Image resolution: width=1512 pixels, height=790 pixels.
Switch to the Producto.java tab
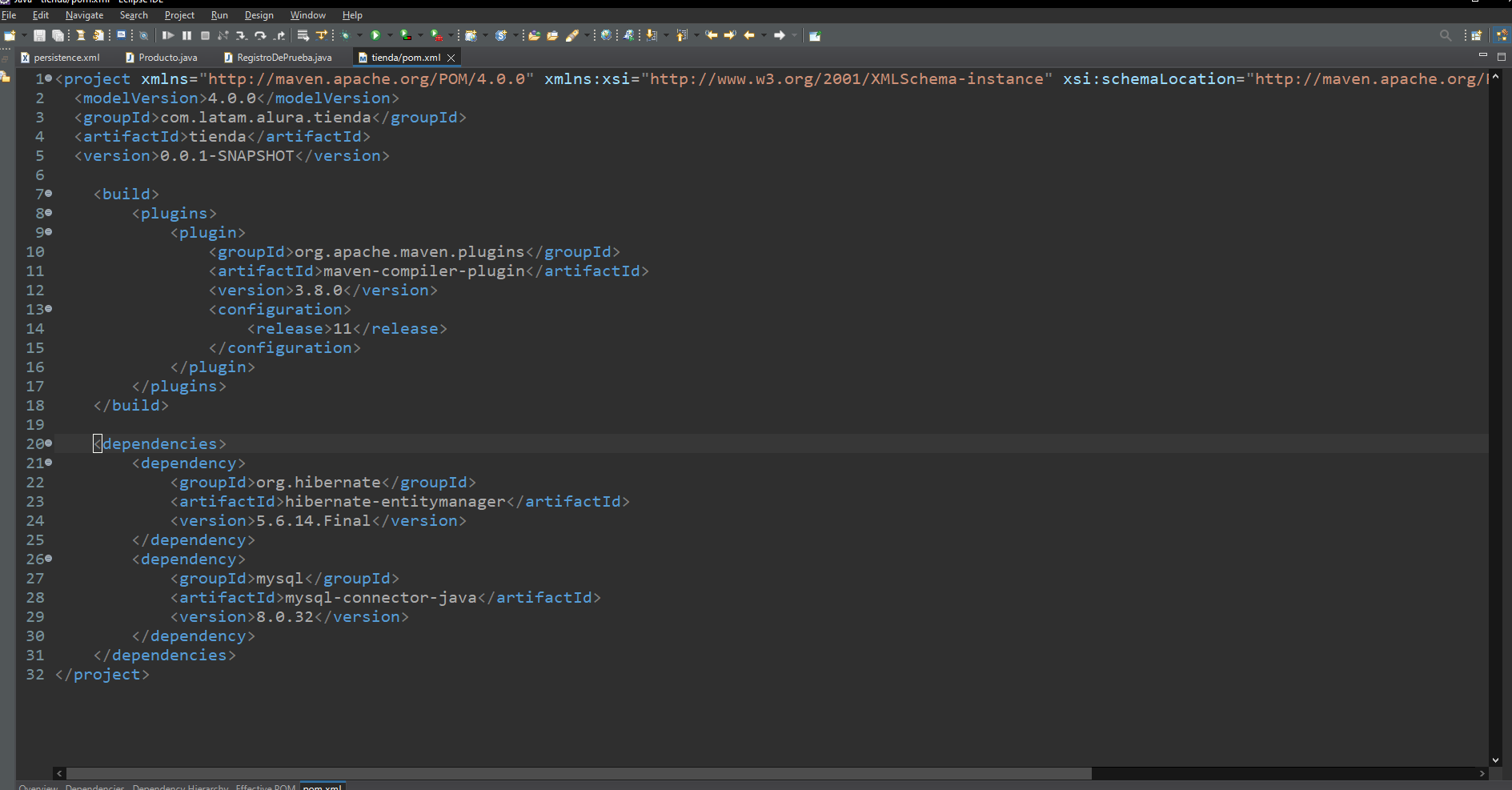(162, 58)
